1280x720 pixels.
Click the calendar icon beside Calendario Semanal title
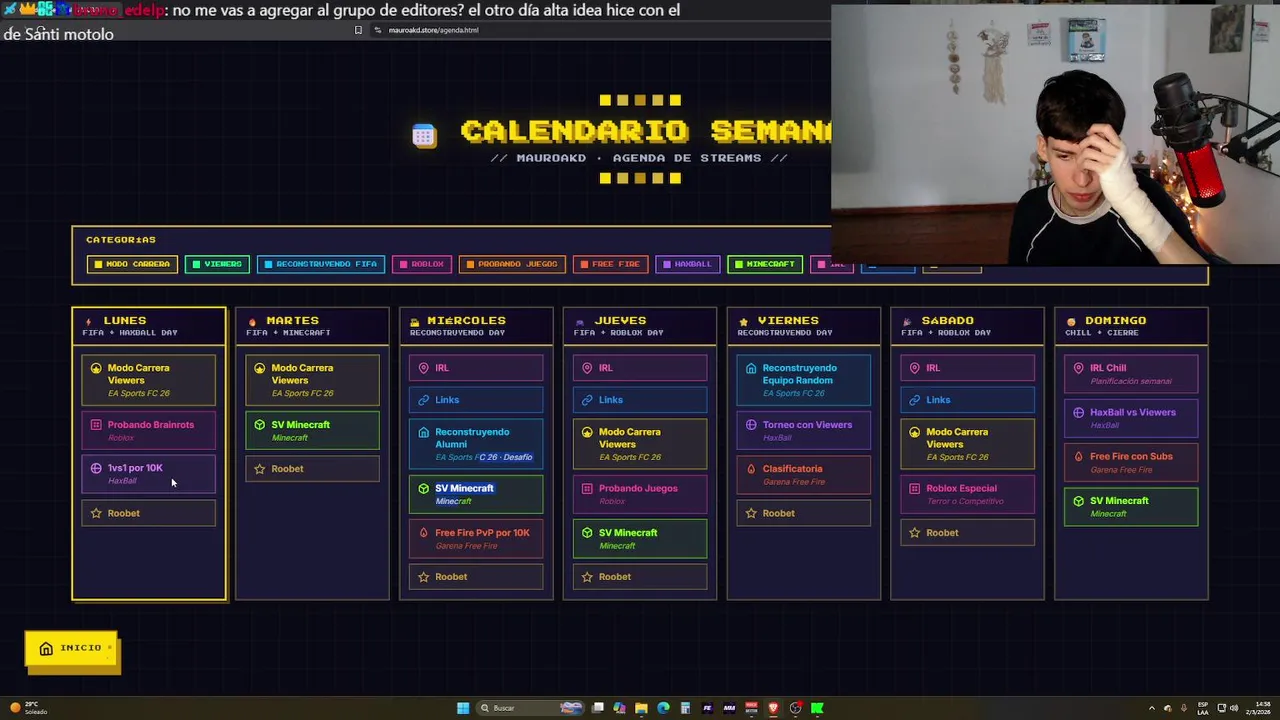tap(424, 136)
